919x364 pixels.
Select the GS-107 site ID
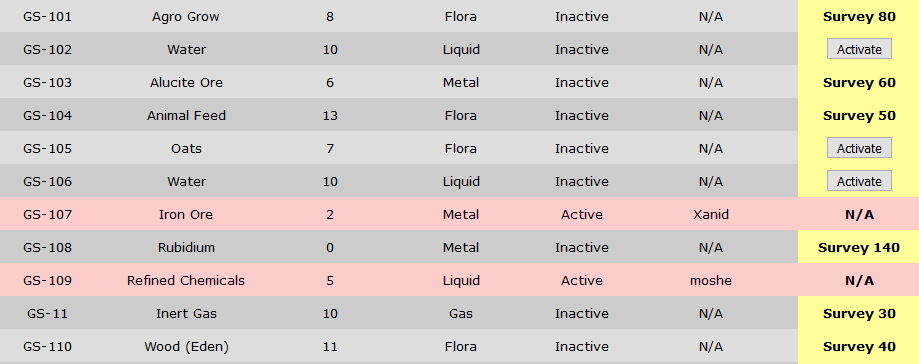tap(47, 215)
